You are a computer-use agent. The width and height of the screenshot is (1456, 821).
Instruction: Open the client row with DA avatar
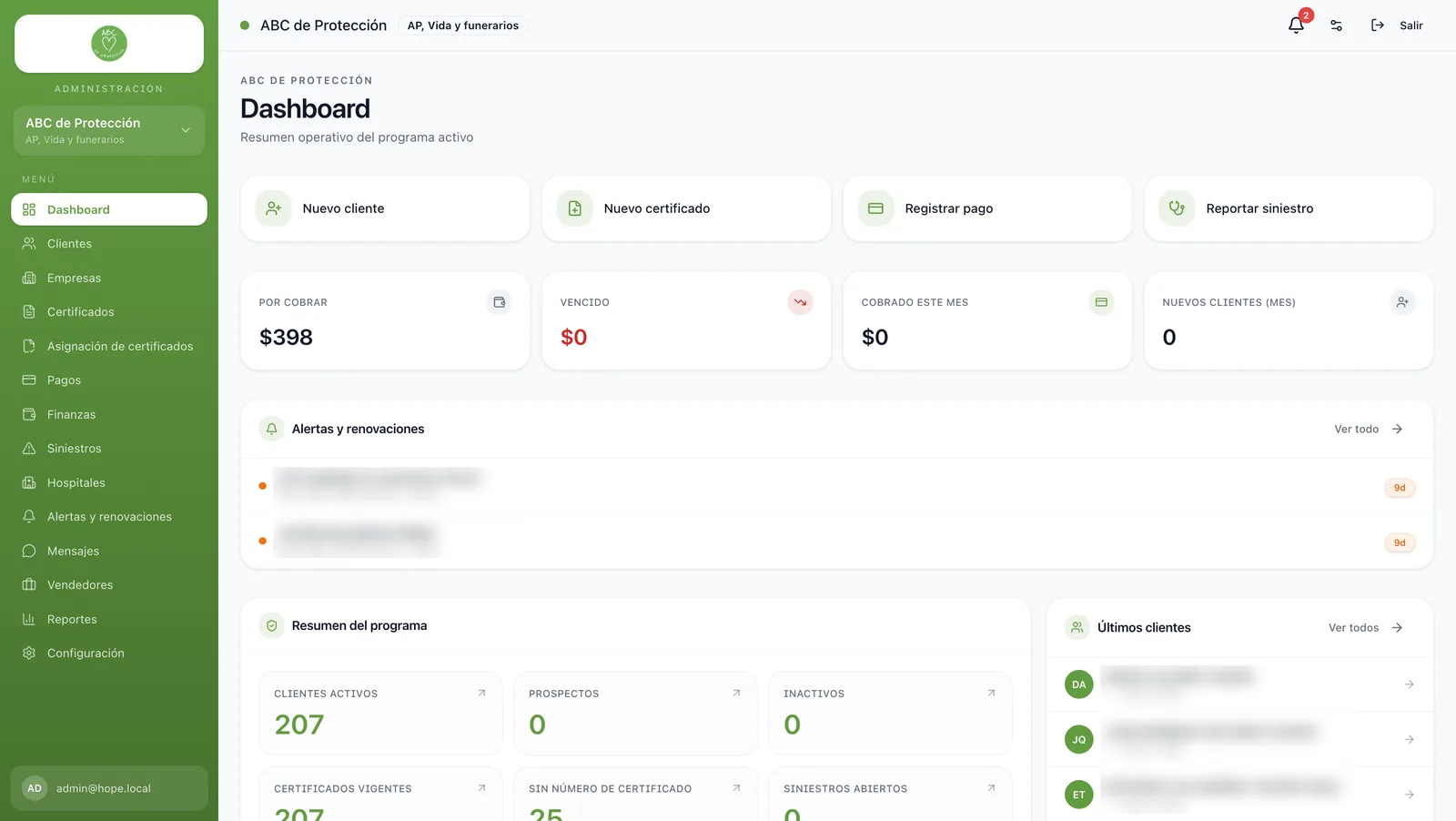pos(1239,684)
